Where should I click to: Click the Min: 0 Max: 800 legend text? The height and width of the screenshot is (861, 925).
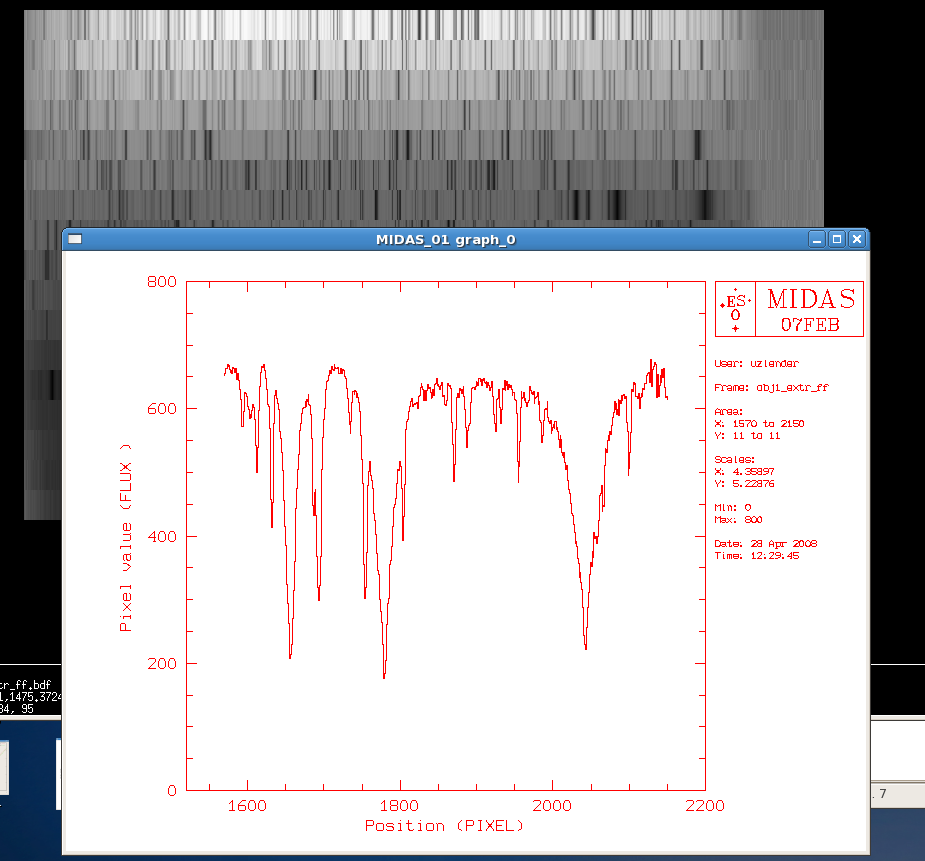[x=735, y=513]
